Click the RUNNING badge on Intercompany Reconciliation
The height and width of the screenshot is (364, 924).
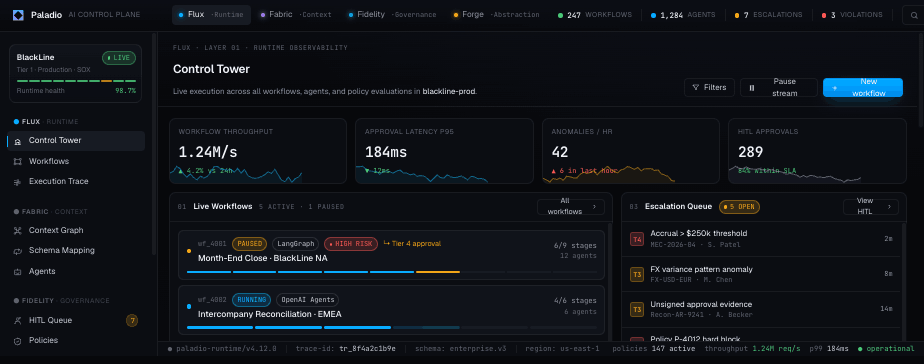pos(252,300)
